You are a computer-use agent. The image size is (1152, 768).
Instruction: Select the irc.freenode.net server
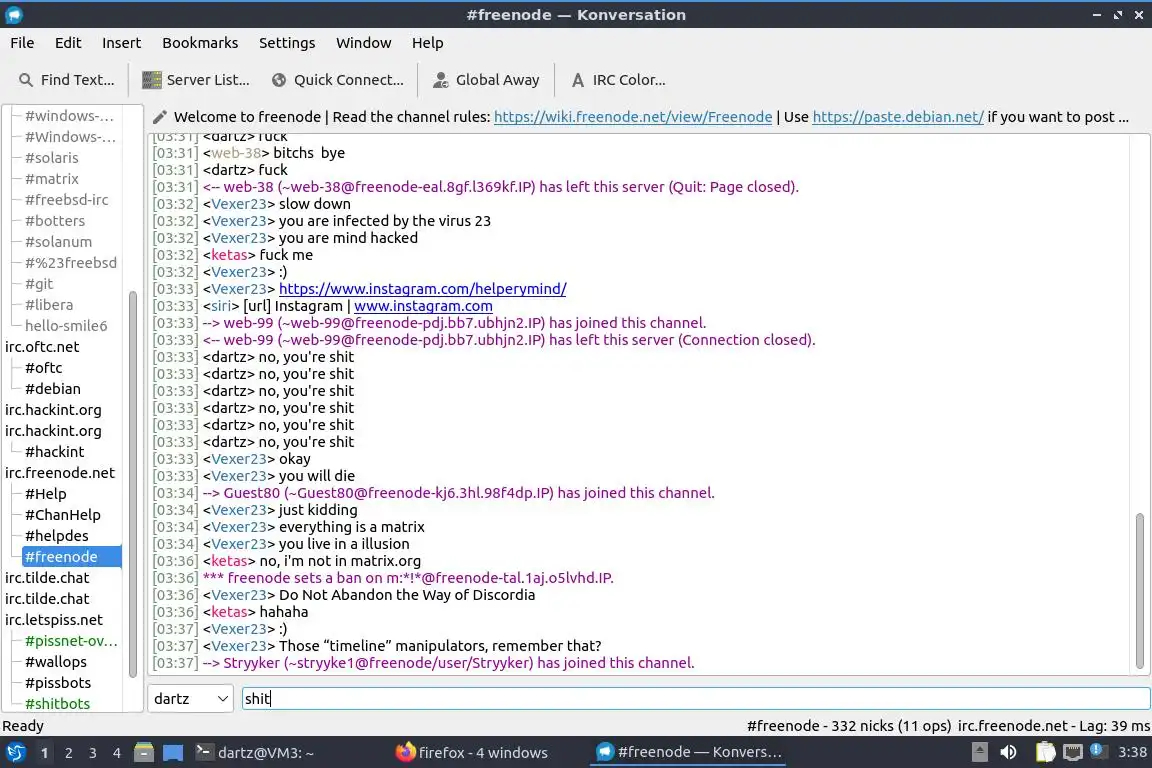[60, 473]
